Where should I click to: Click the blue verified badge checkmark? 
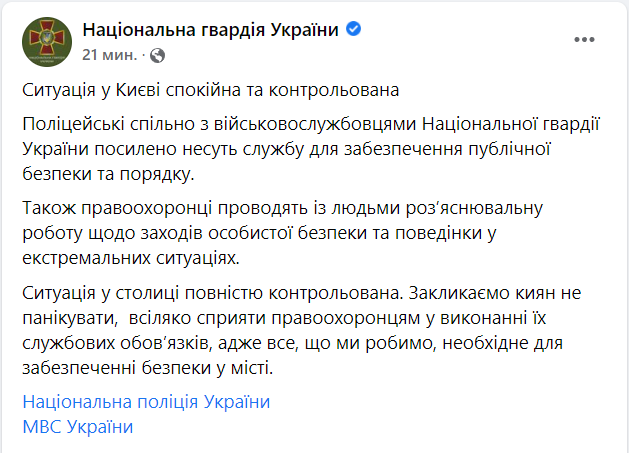pyautogui.click(x=353, y=28)
